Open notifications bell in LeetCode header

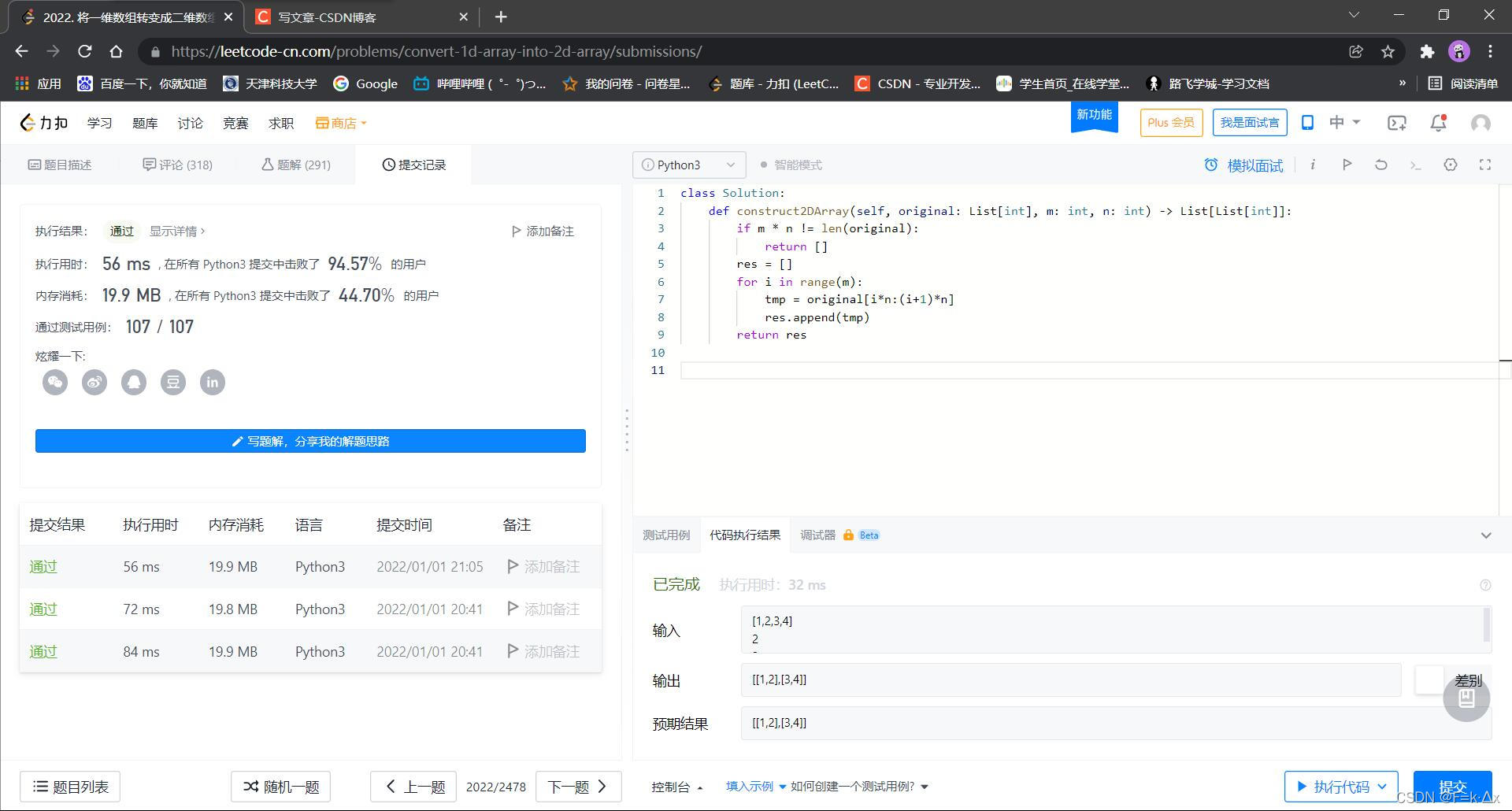click(1438, 123)
